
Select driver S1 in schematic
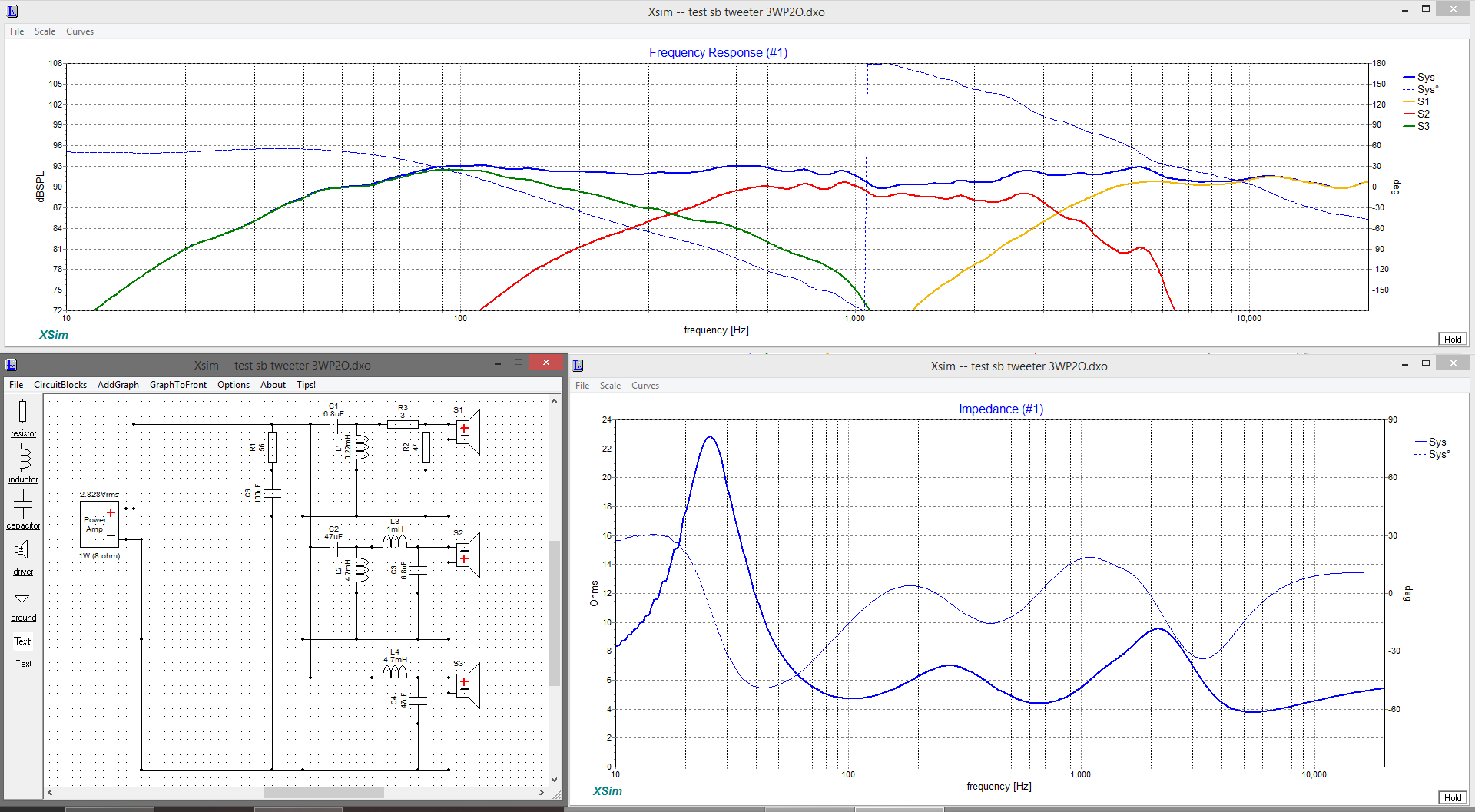coord(467,432)
